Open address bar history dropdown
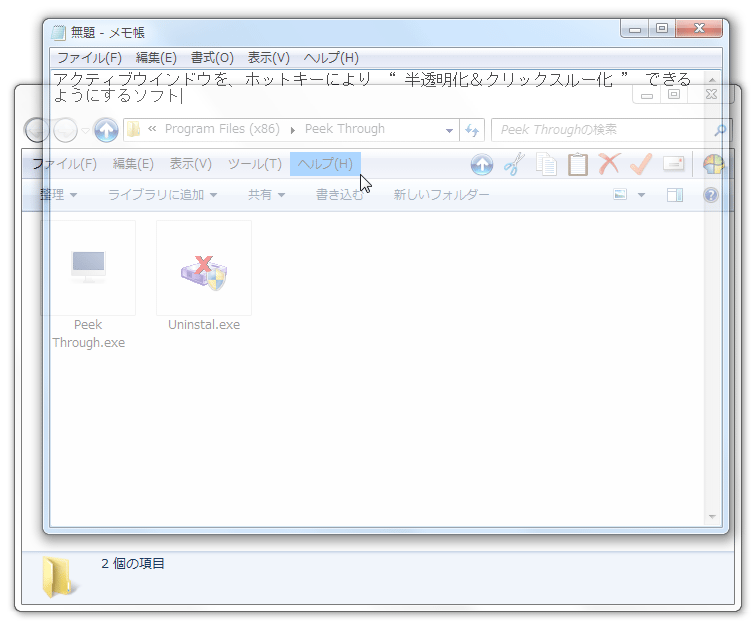The image size is (756, 626). [449, 130]
